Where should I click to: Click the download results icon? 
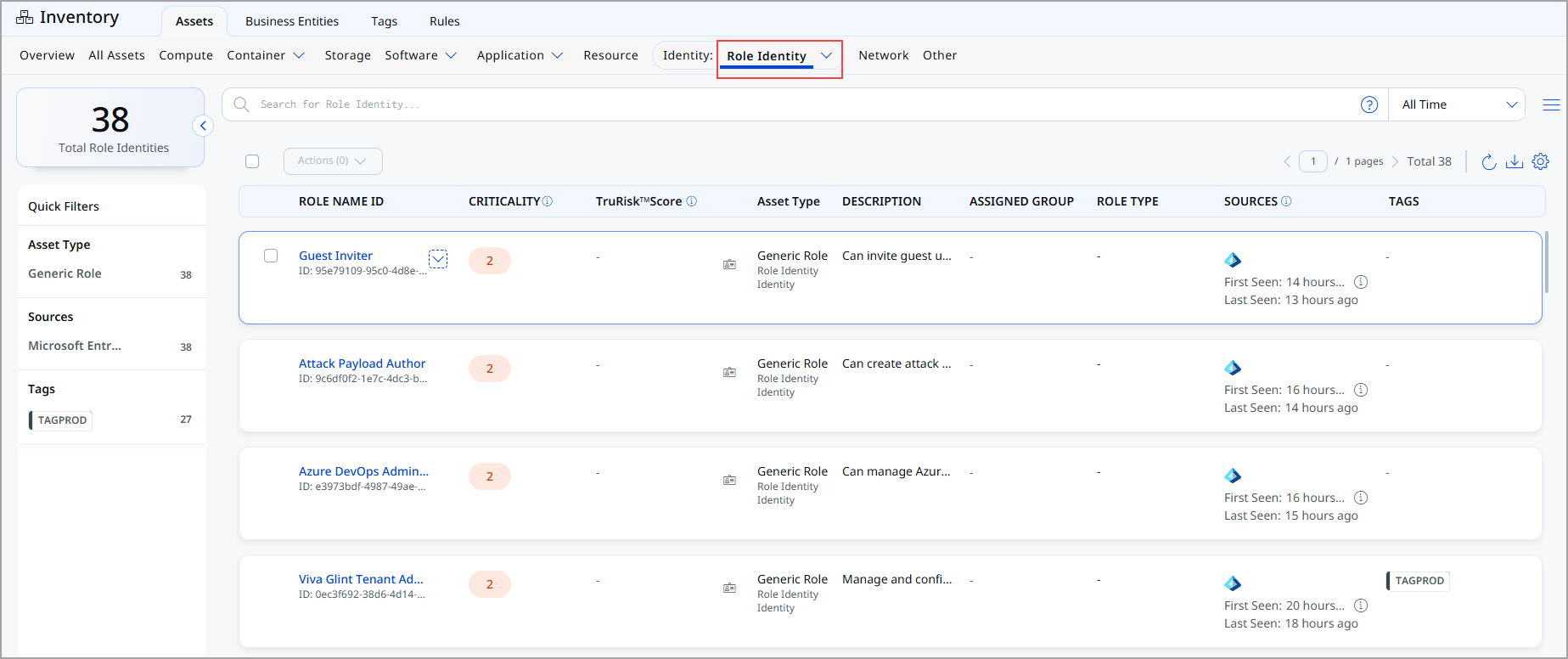(1515, 161)
